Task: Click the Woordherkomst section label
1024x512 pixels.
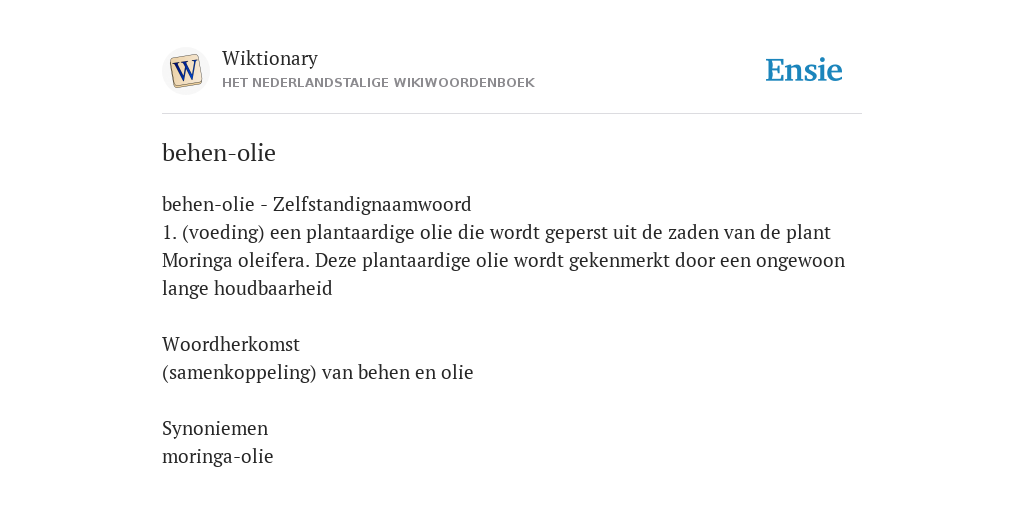Action: 231,344
